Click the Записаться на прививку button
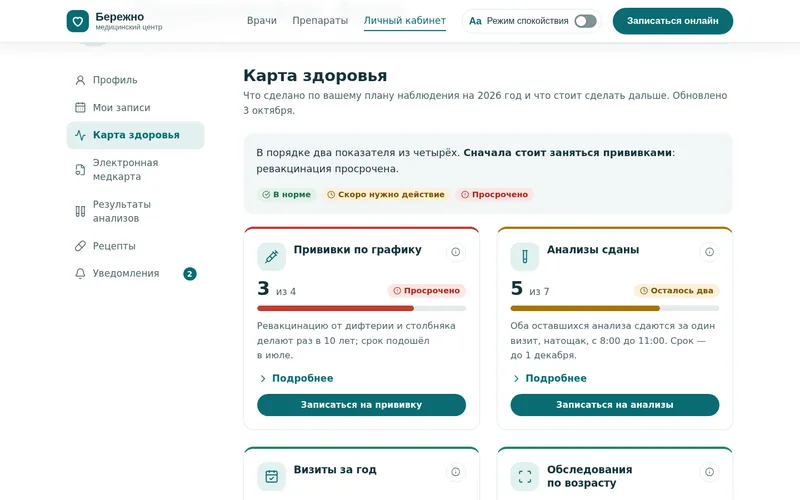 (x=361, y=405)
